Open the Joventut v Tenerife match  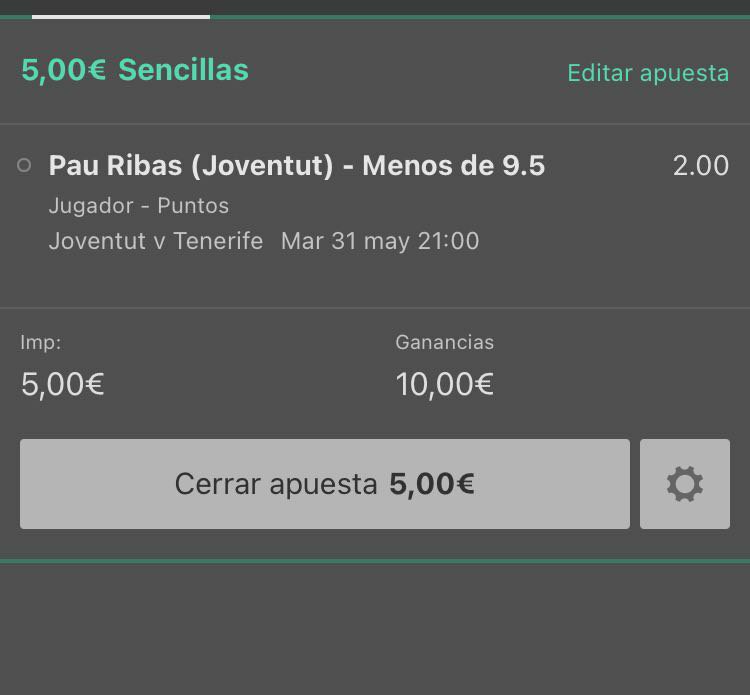pyautogui.click(x=156, y=241)
